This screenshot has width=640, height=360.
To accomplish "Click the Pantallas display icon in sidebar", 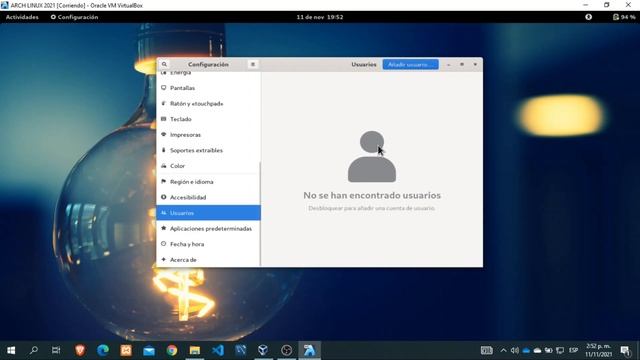I will [x=164, y=88].
